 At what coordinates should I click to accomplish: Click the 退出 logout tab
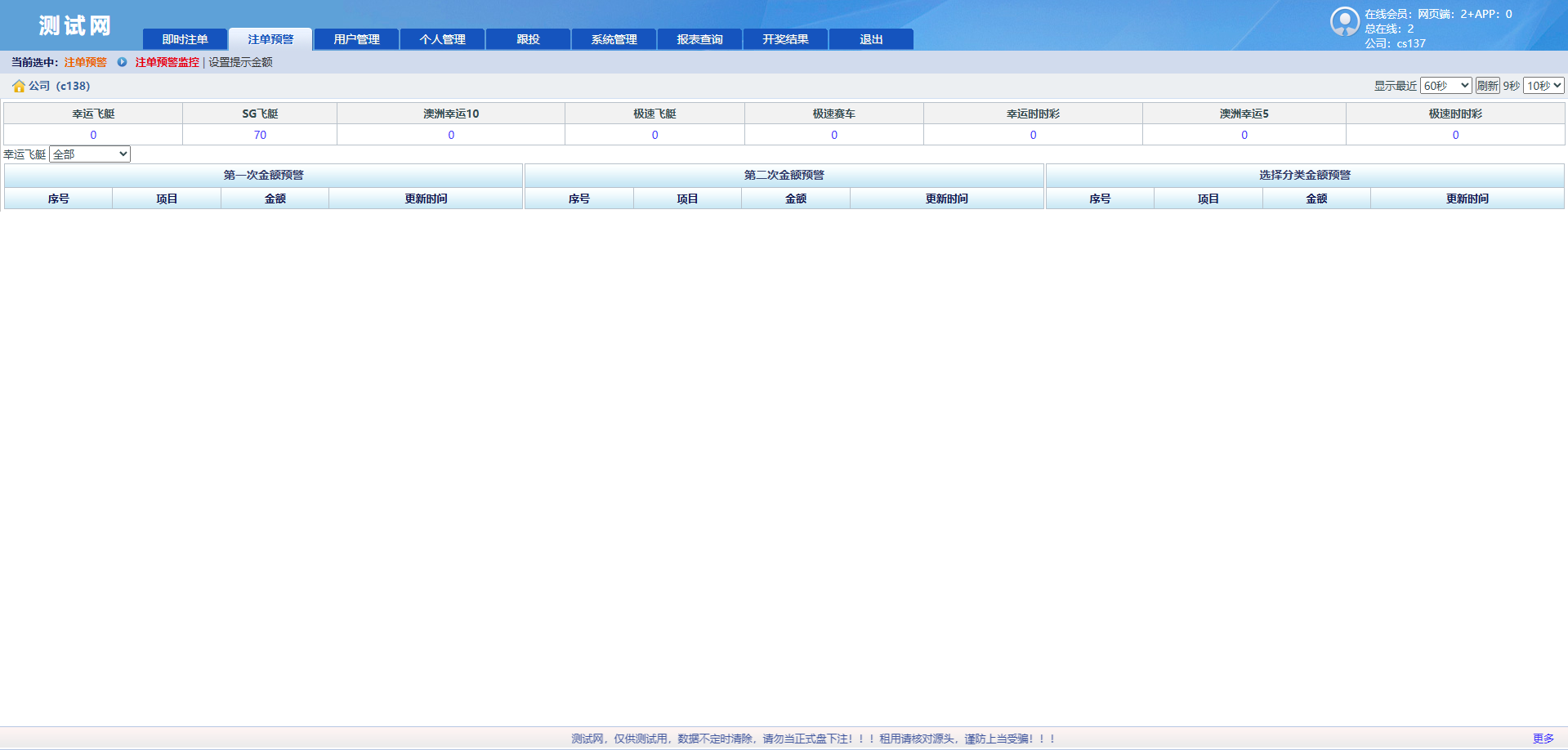871,39
